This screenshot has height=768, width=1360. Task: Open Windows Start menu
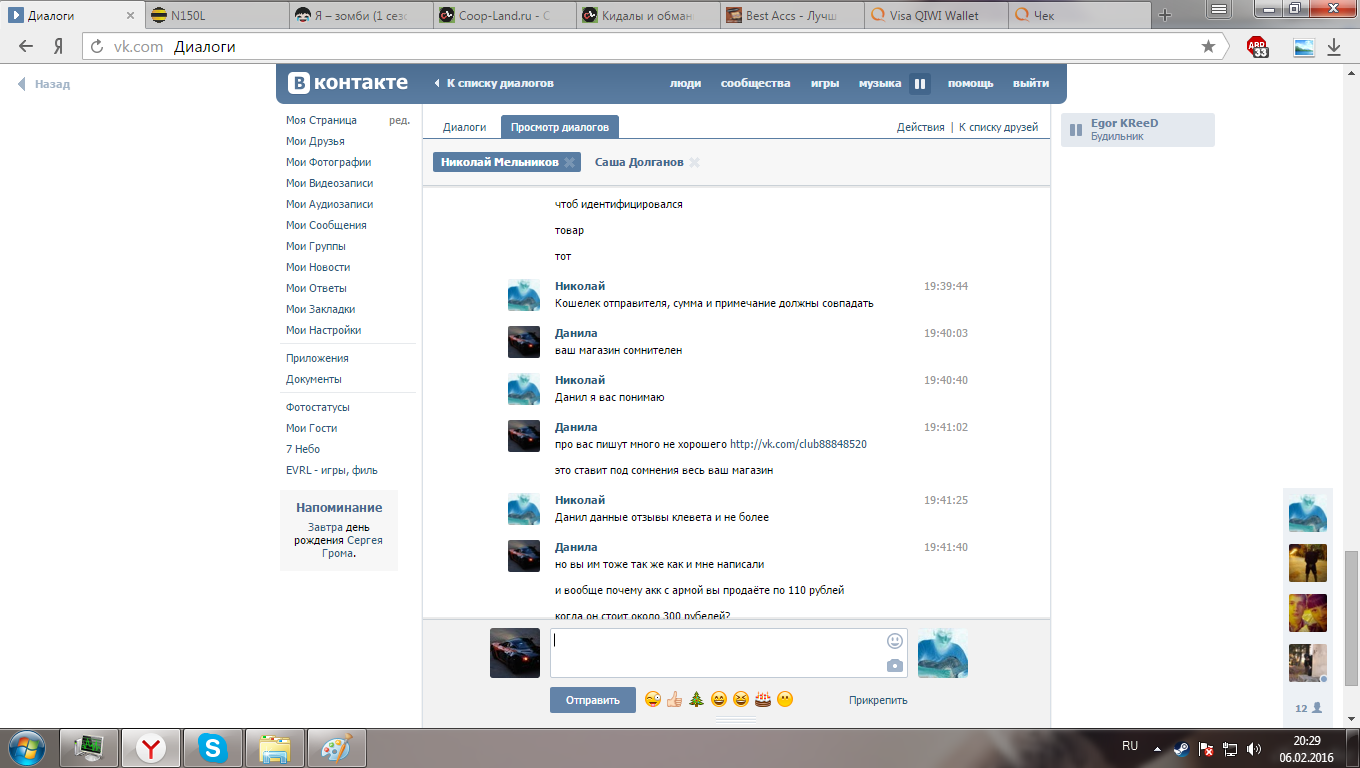click(x=27, y=747)
